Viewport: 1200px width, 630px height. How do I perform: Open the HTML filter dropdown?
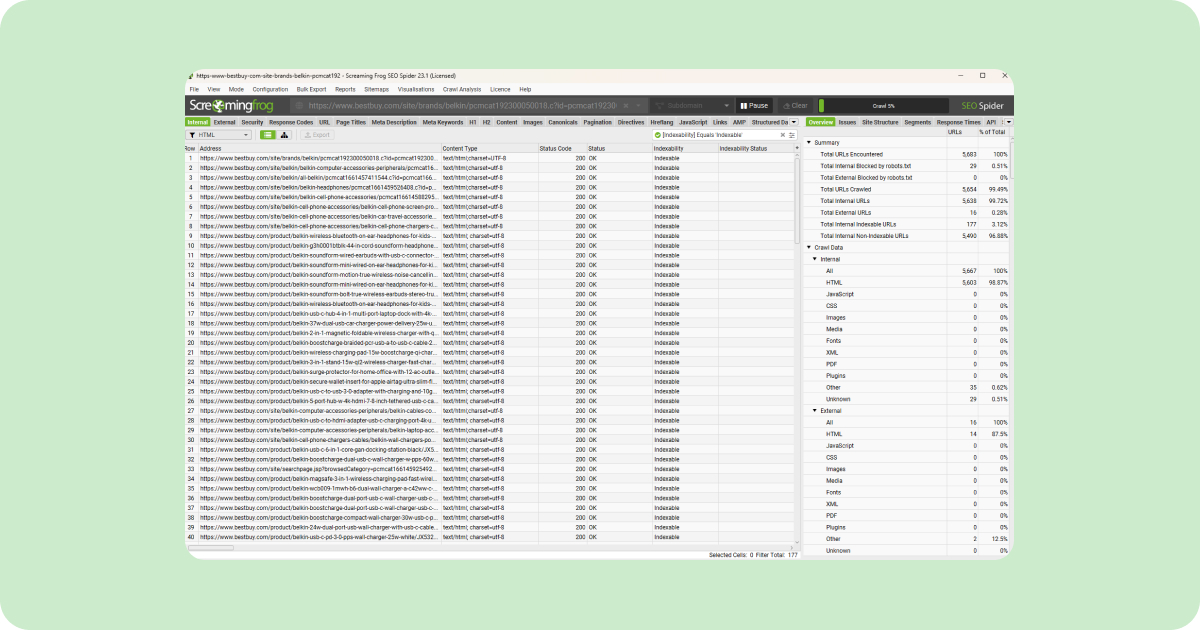(246, 135)
